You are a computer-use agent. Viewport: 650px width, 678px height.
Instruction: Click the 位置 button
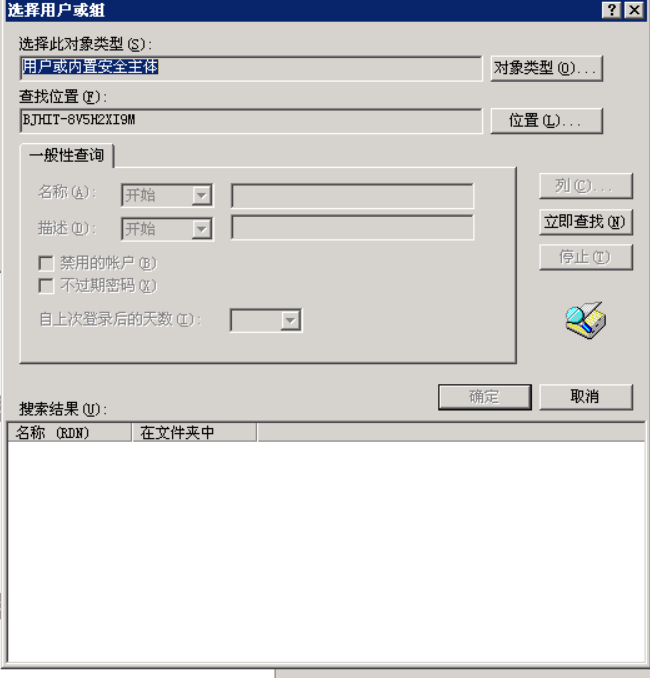click(x=546, y=121)
